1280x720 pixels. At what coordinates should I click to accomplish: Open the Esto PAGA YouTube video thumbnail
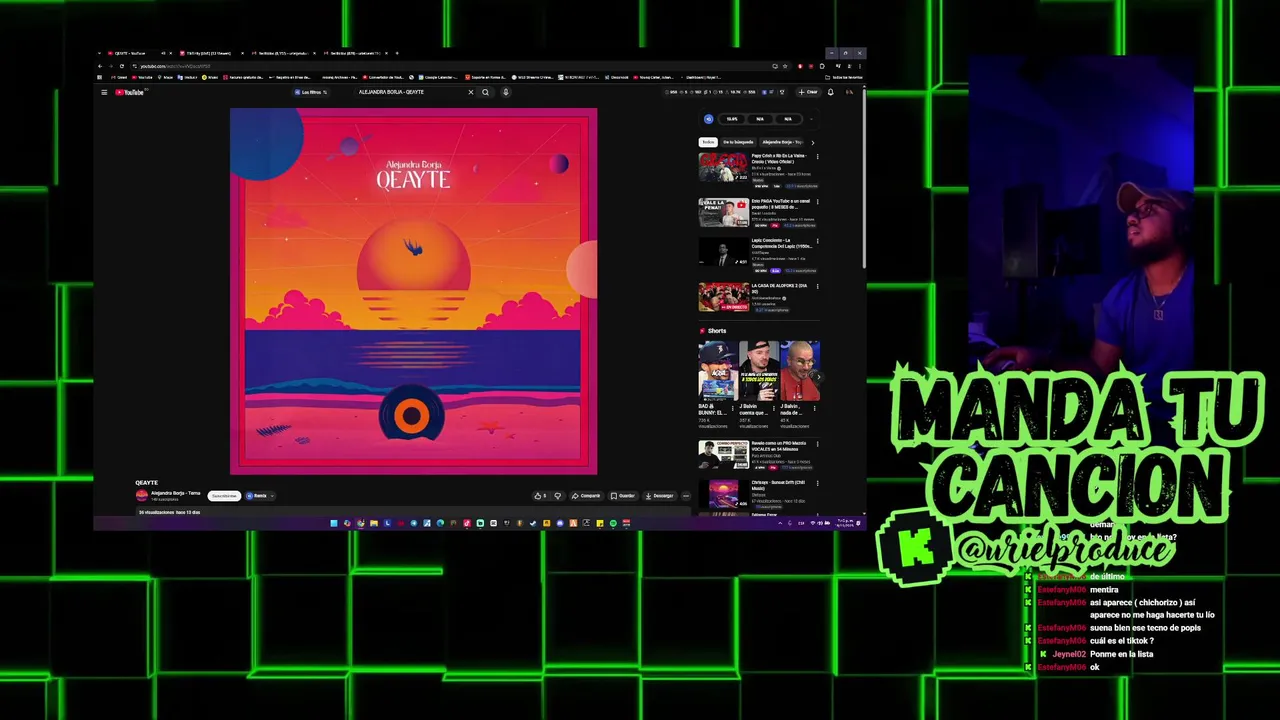coord(723,212)
